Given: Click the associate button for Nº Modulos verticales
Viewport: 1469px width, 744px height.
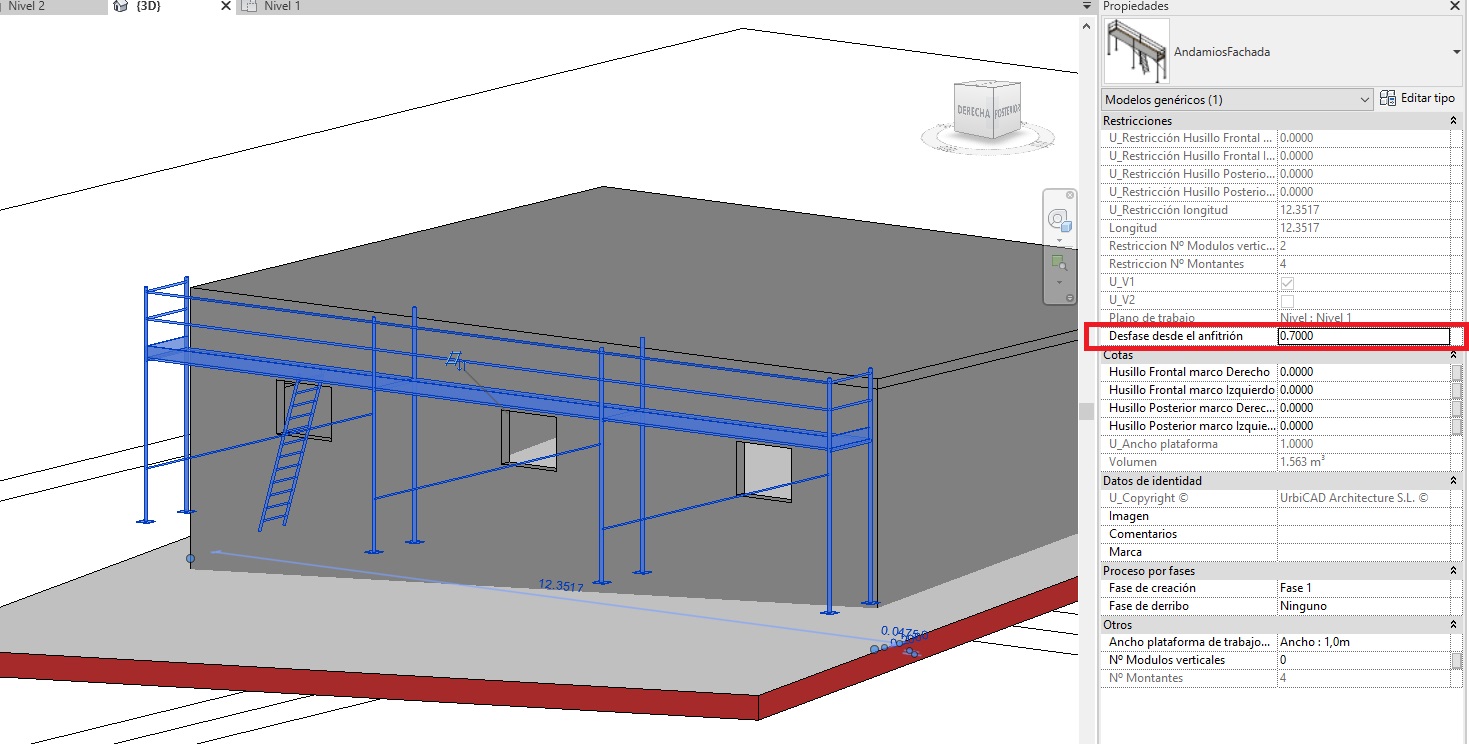Looking at the screenshot, I should click(1457, 660).
